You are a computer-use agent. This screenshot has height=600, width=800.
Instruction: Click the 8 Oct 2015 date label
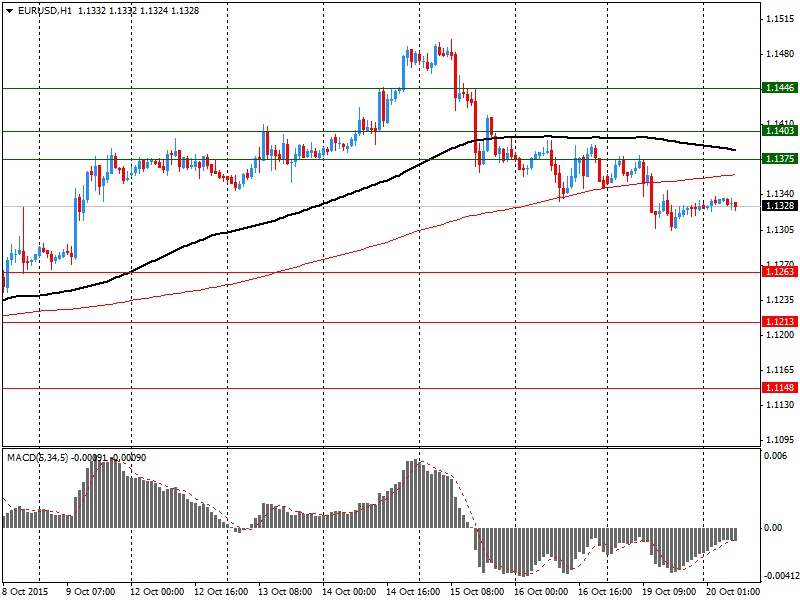26,592
